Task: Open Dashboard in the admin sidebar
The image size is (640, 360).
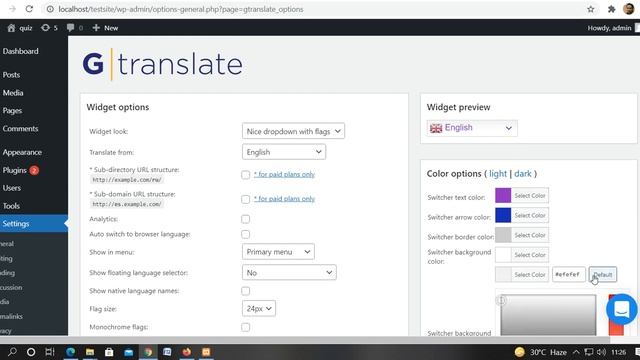Action: (20, 51)
